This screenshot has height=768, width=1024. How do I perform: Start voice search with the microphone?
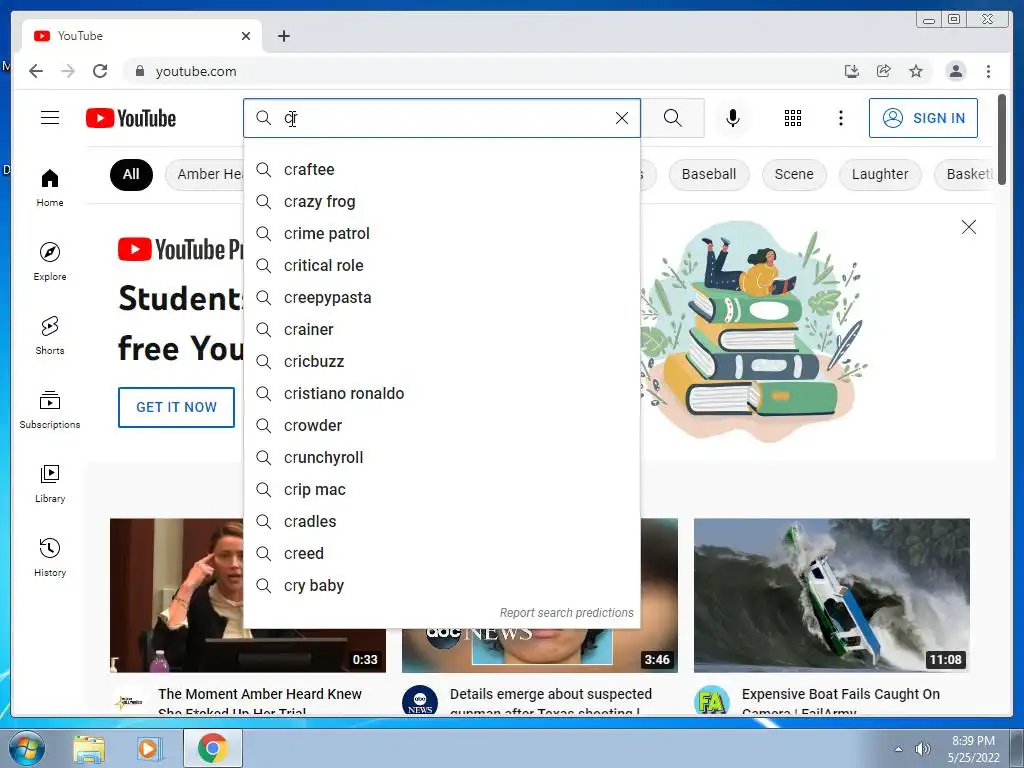pyautogui.click(x=733, y=118)
